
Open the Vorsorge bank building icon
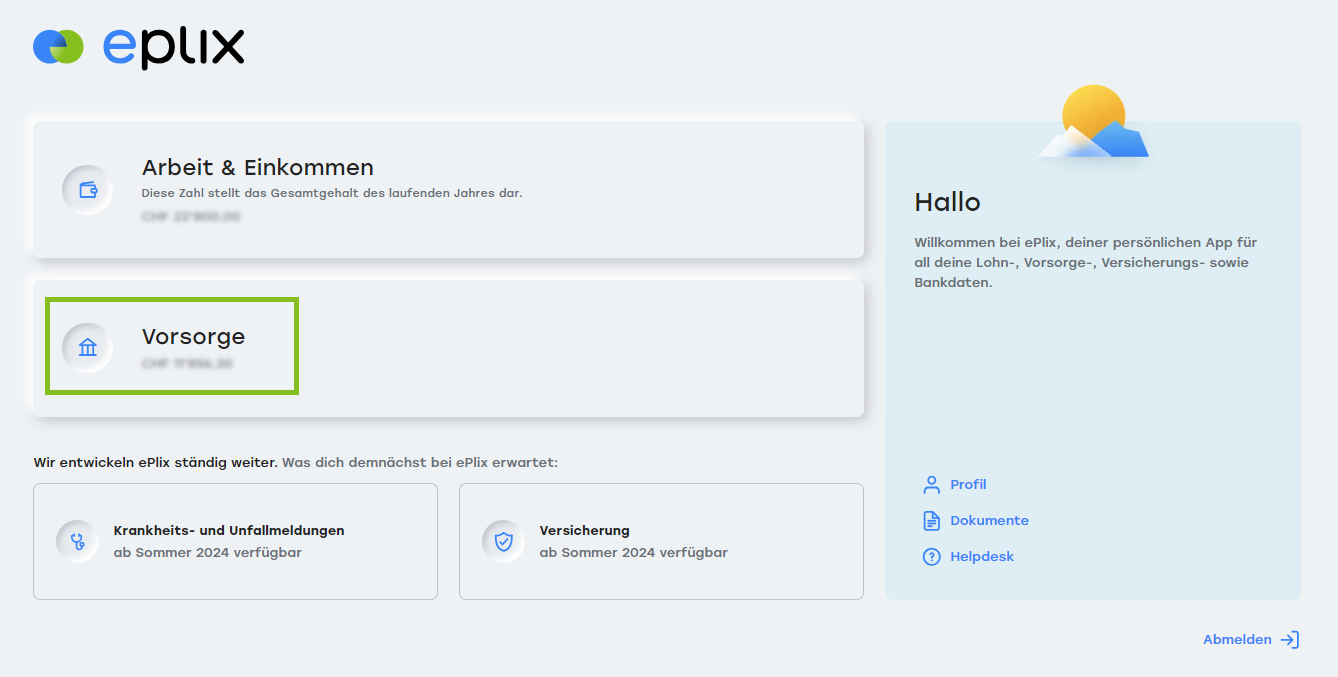[x=88, y=348]
